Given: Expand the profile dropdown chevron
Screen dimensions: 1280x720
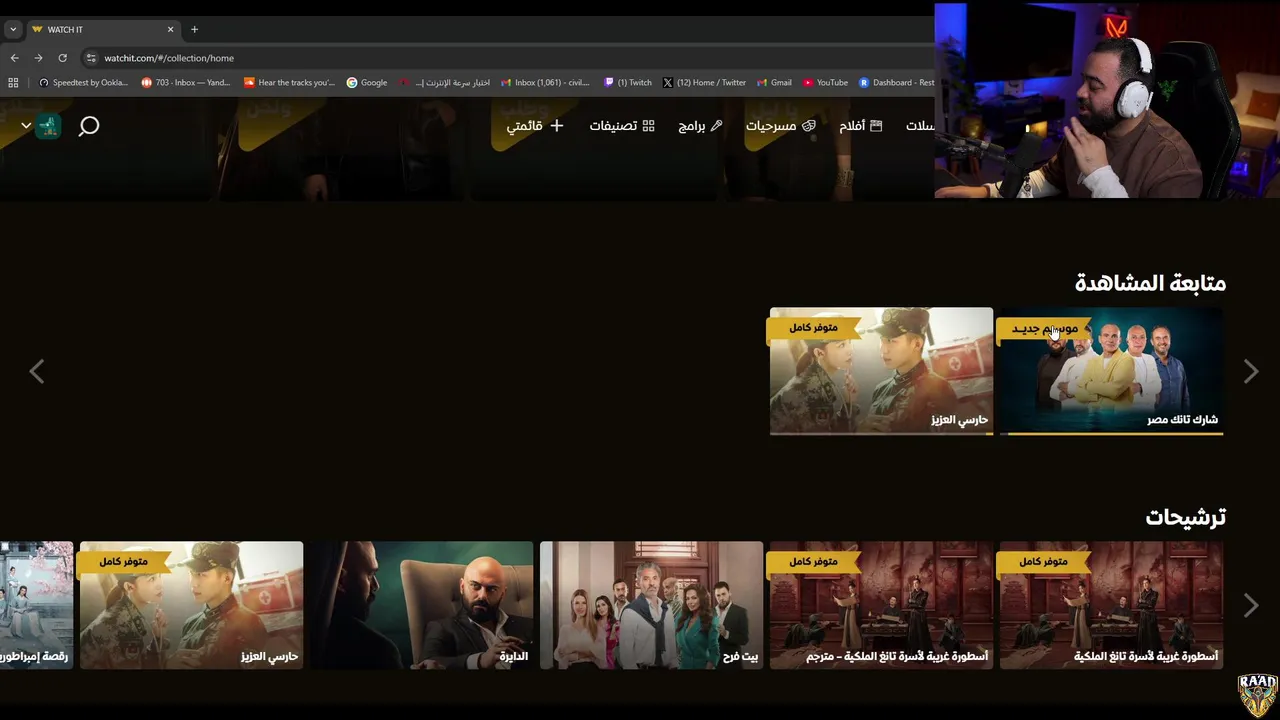Looking at the screenshot, I should click(x=26, y=126).
